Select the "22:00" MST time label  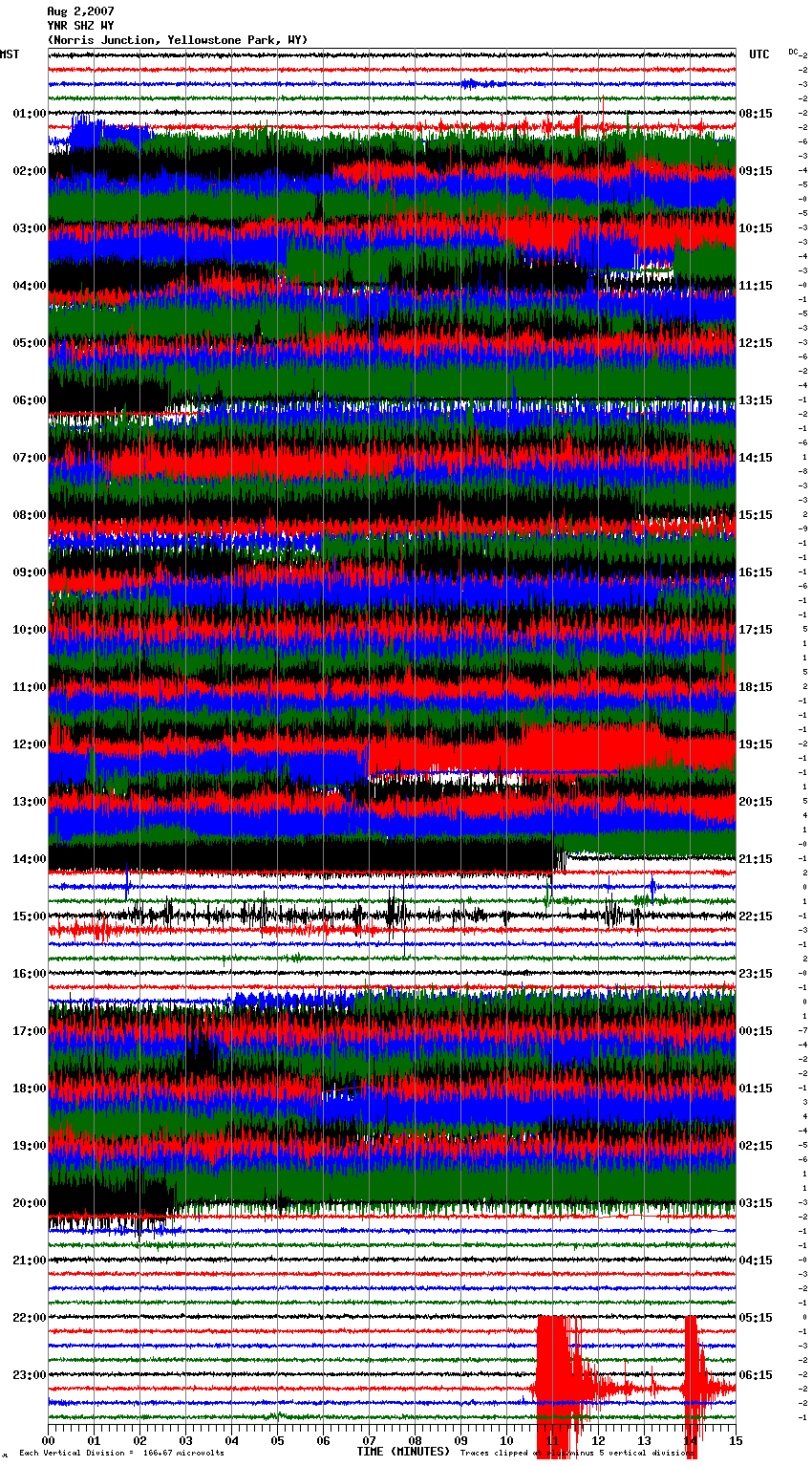click(x=30, y=1318)
